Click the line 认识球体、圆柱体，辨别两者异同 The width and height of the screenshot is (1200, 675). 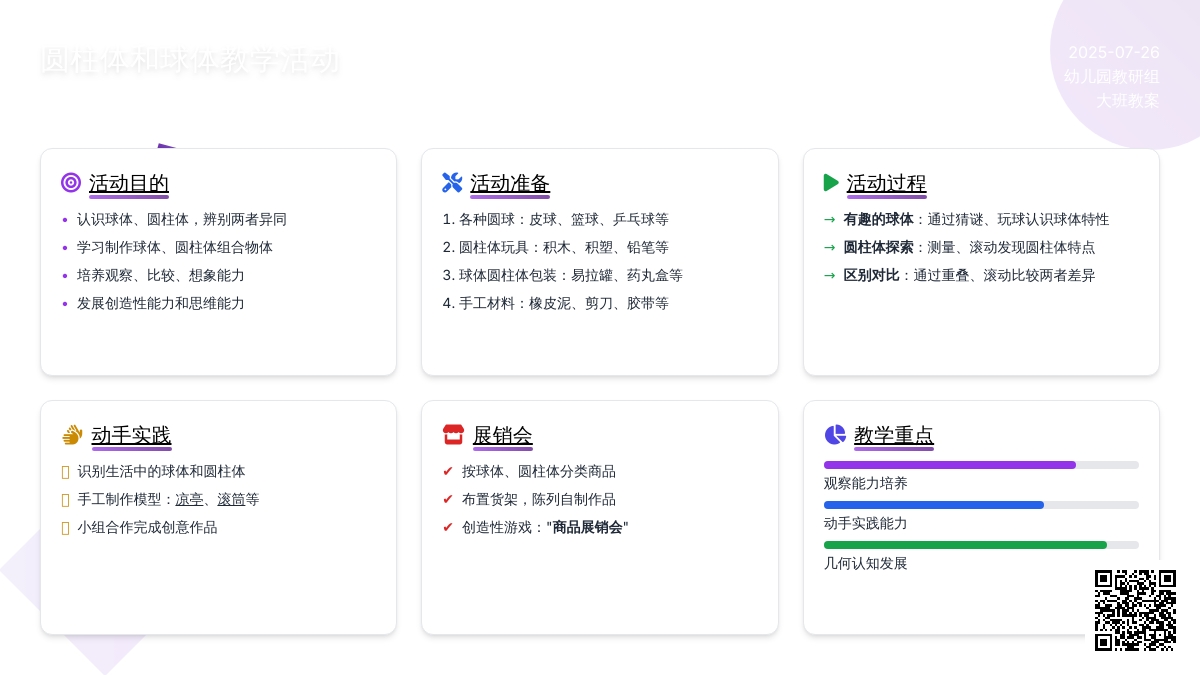[182, 219]
